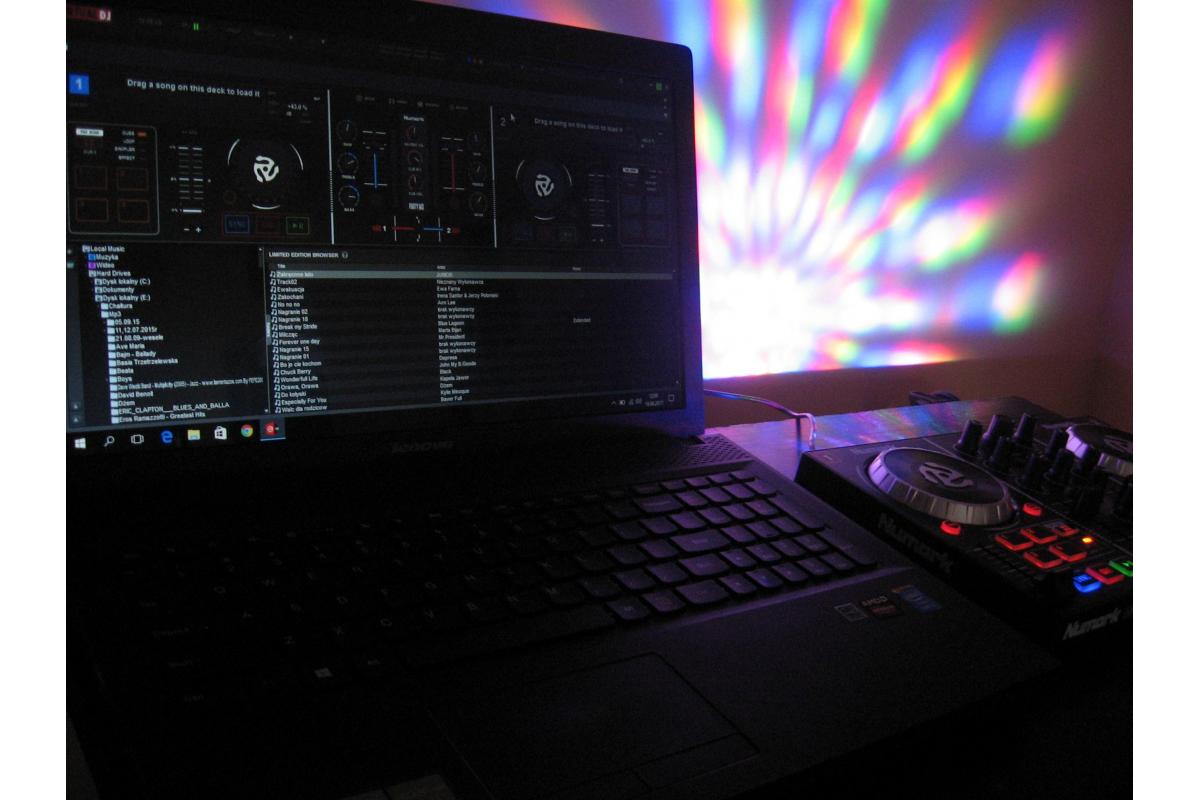Select the Wideo folder in the tree

(102, 265)
